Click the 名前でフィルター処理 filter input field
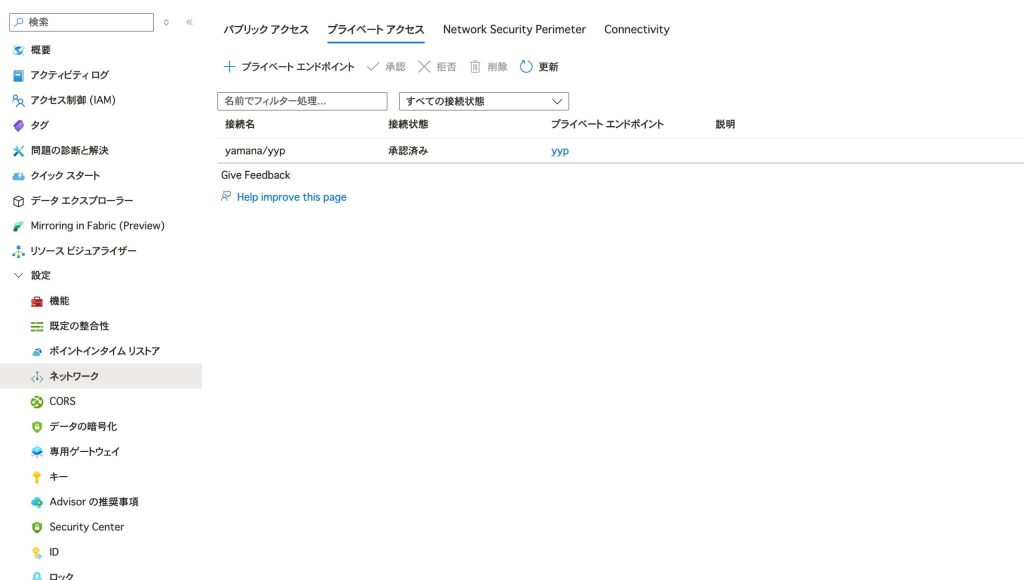Image resolution: width=1024 pixels, height=580 pixels. click(x=302, y=101)
